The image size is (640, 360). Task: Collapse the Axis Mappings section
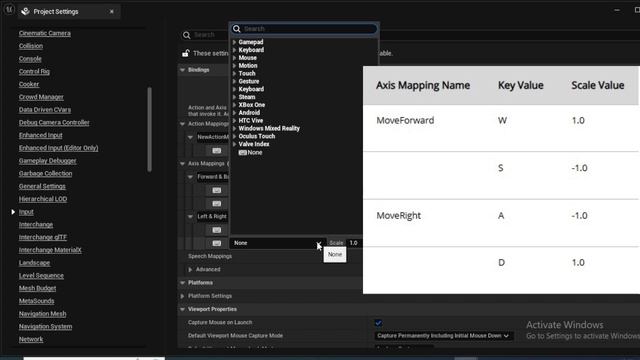point(182,164)
